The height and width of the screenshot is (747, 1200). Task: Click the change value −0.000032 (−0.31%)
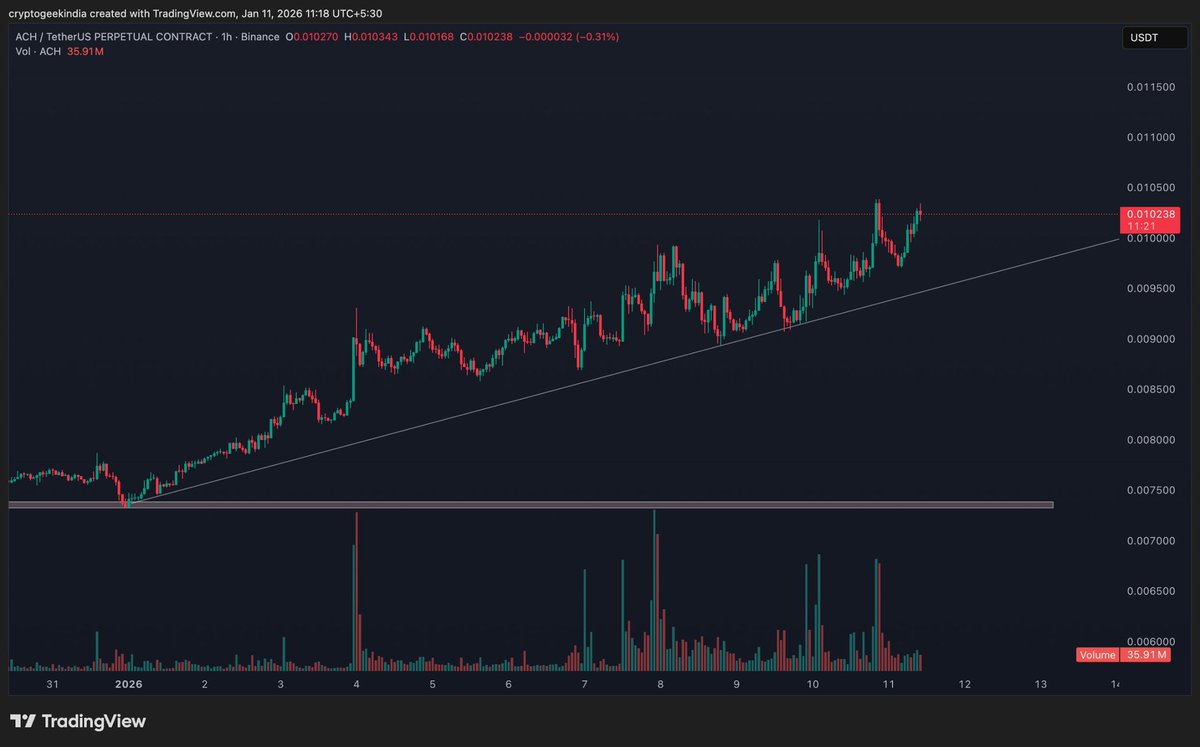[x=569, y=37]
